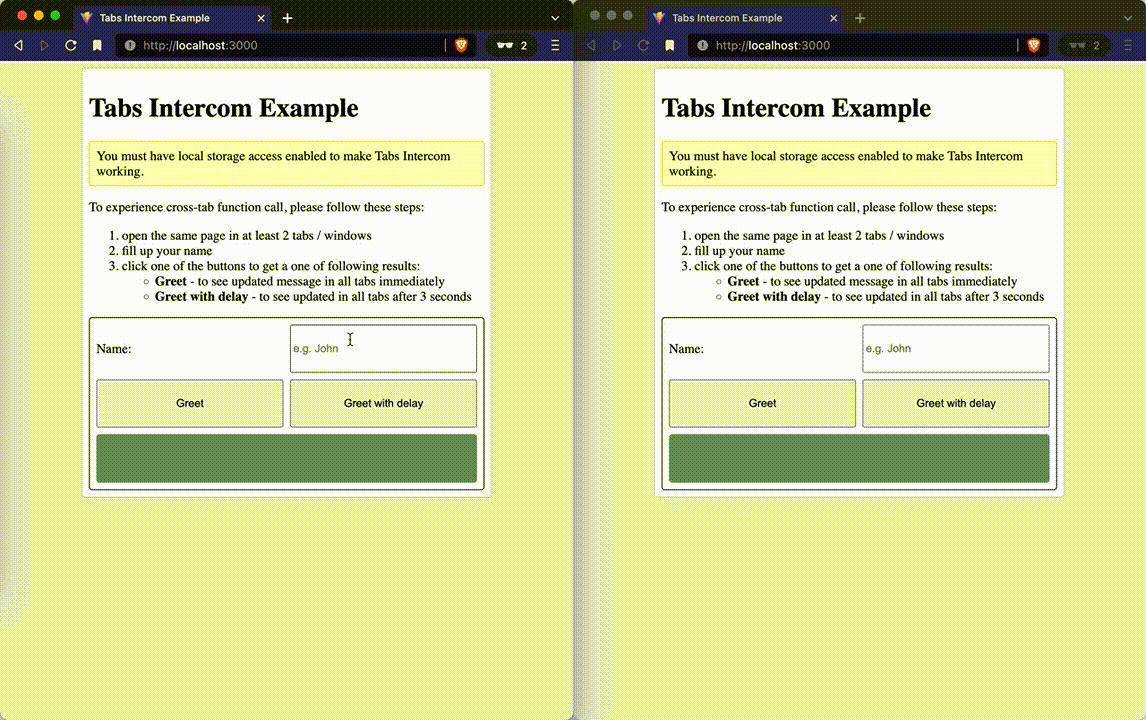Open the hamburger menu in the right window
1146x720 pixels.
coord(1128,45)
